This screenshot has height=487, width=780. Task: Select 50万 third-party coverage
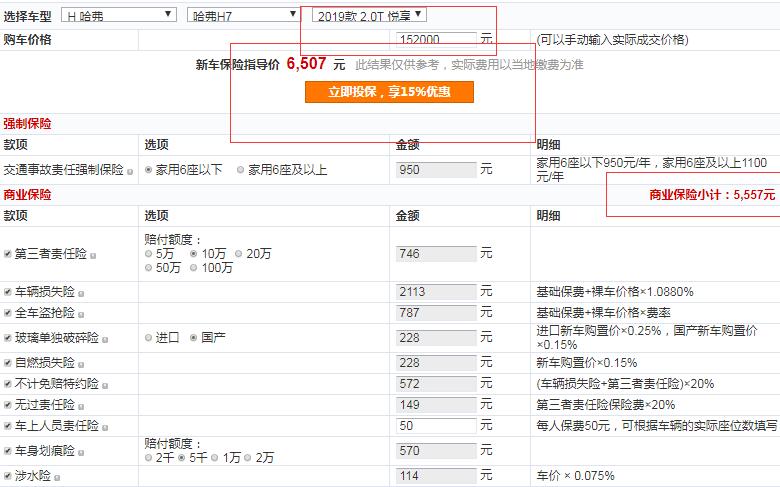(x=148, y=268)
